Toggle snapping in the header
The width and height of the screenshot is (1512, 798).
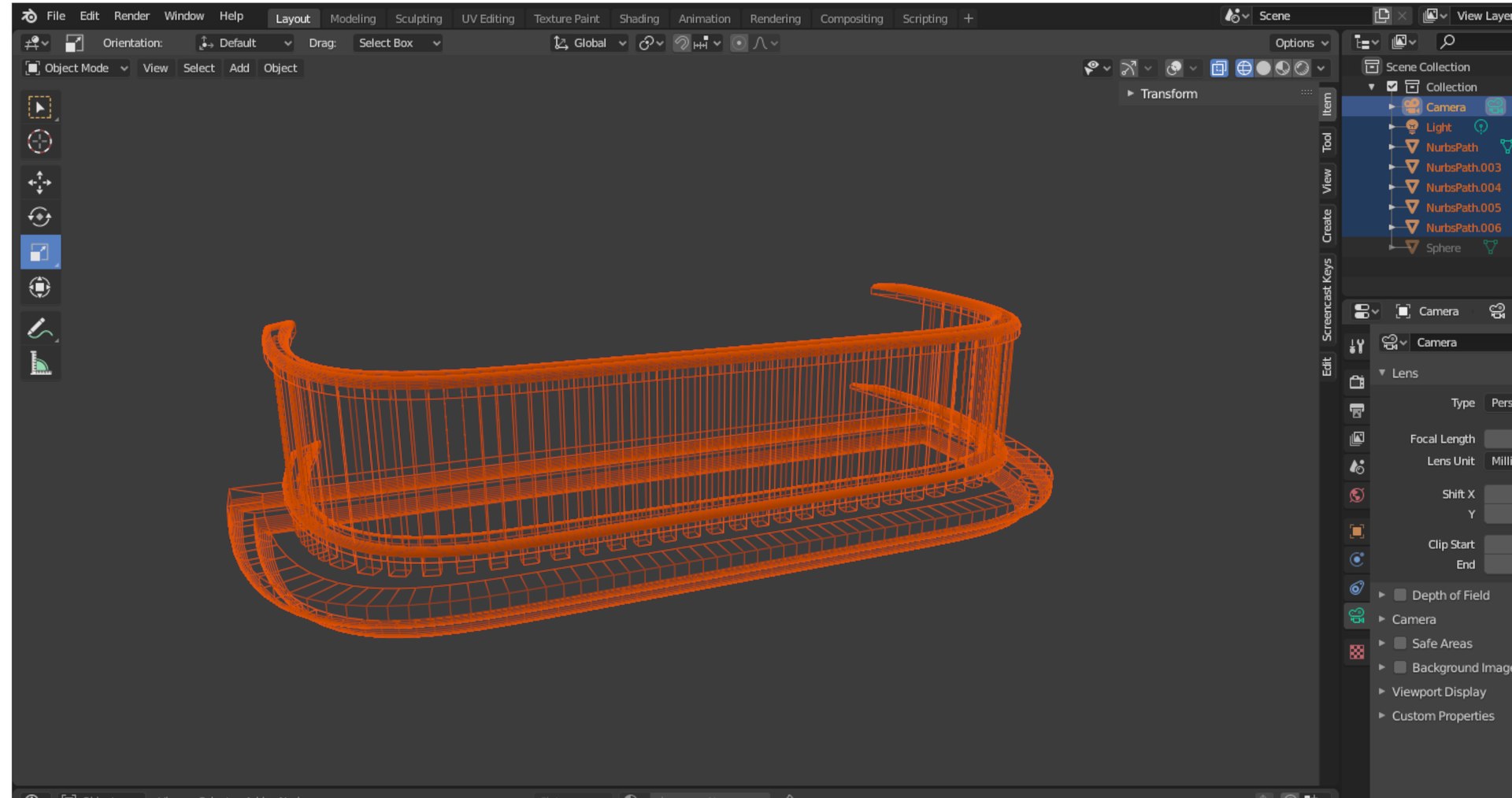point(681,43)
